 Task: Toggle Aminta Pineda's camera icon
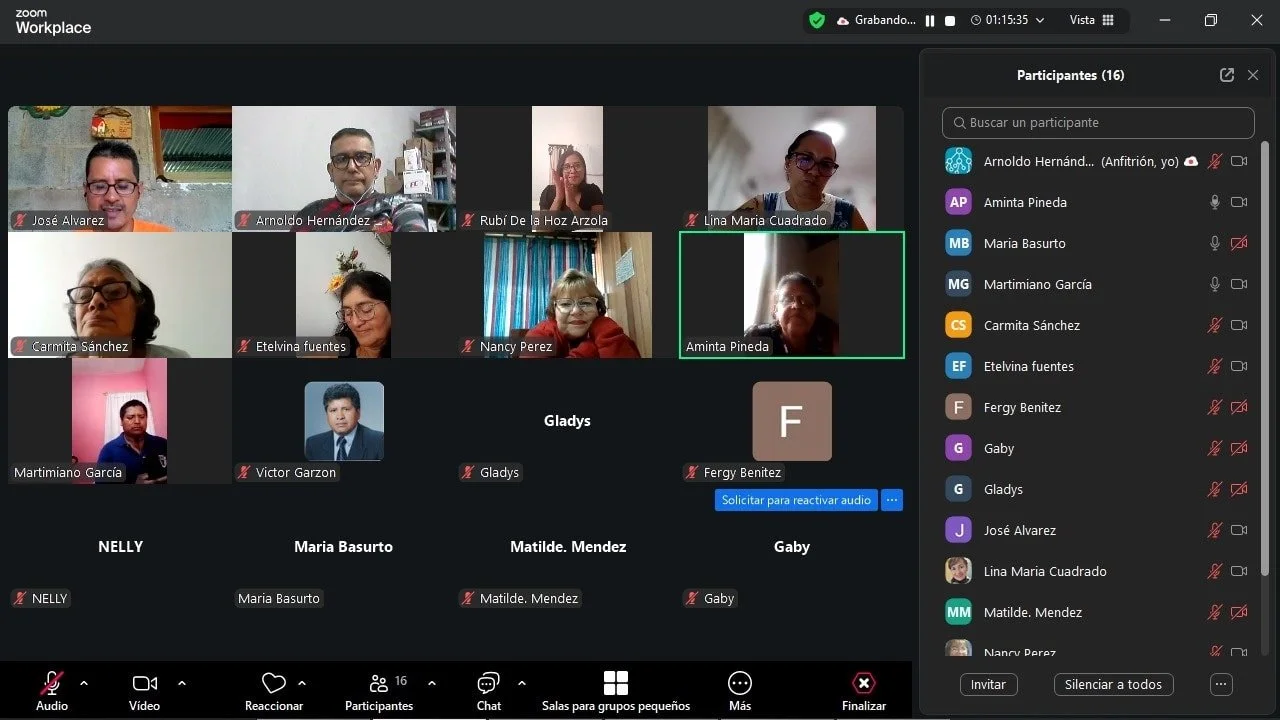tap(1239, 202)
